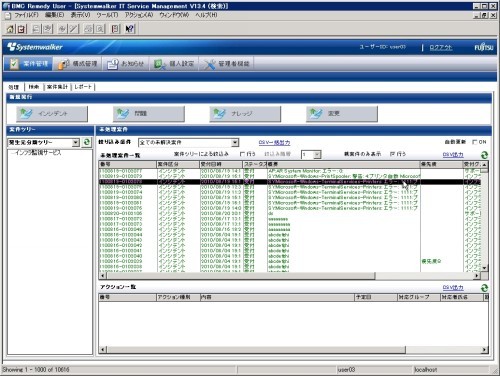The height and width of the screenshot is (376, 500).
Task: Open the ヘルプ(H) menu
Action: [206, 15]
